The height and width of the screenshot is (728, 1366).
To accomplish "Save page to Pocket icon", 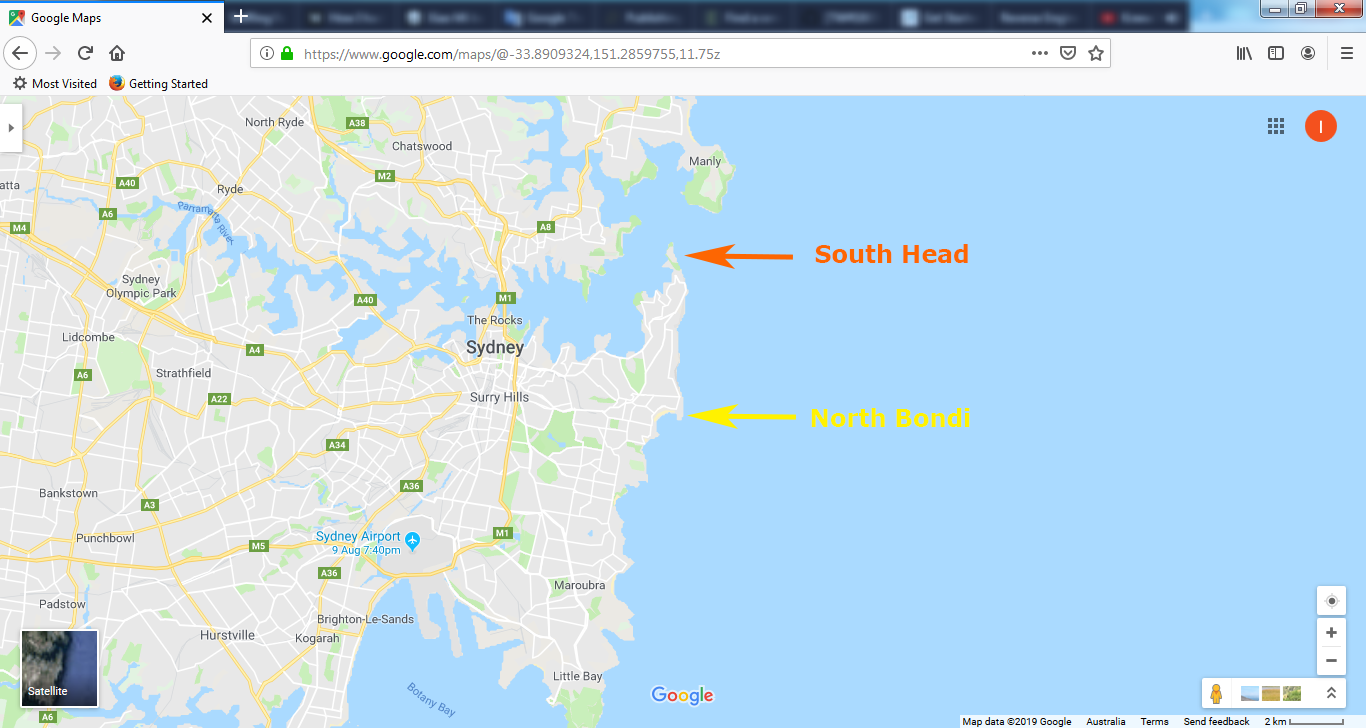I will [x=1068, y=53].
